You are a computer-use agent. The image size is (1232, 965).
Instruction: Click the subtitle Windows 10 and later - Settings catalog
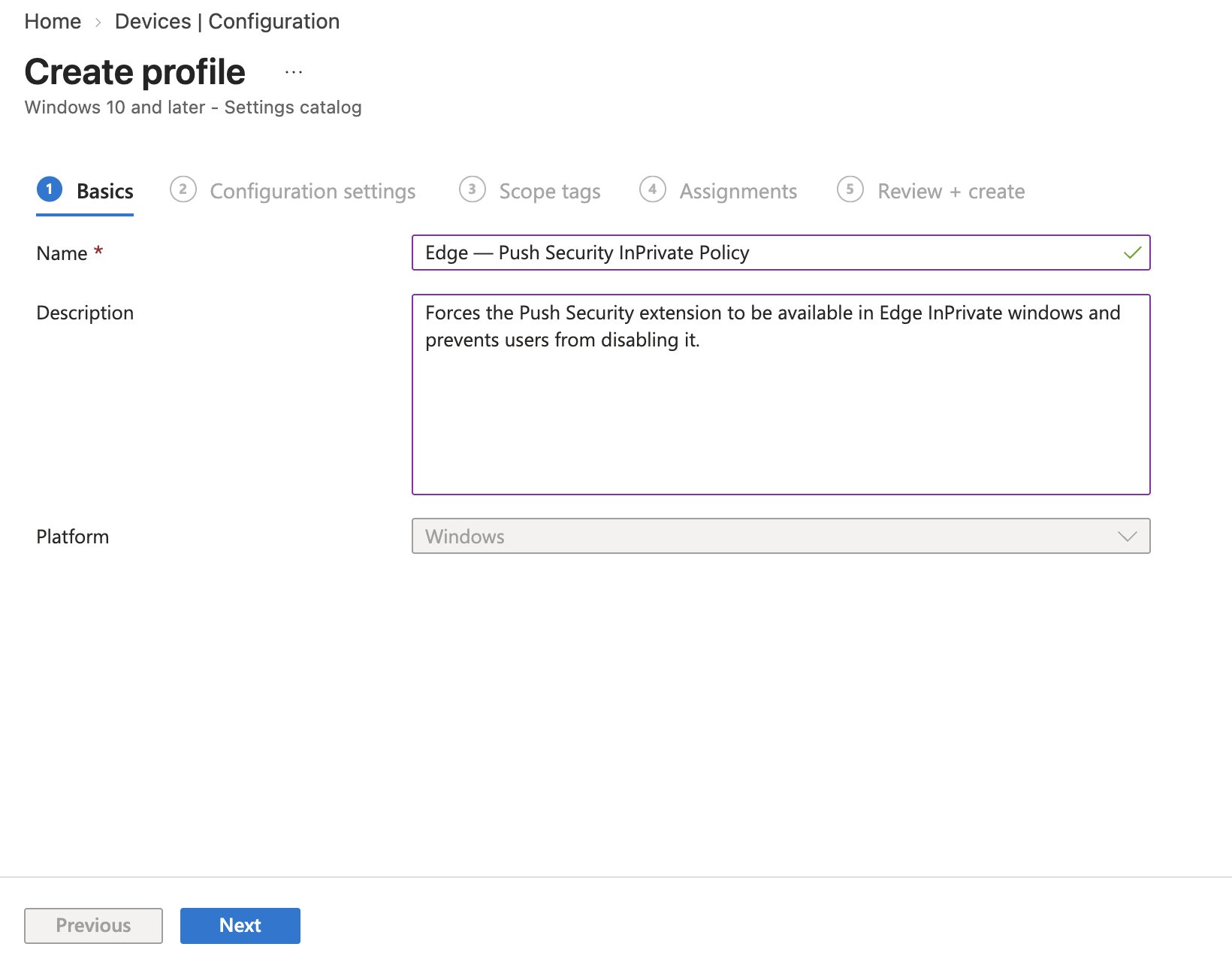point(193,107)
